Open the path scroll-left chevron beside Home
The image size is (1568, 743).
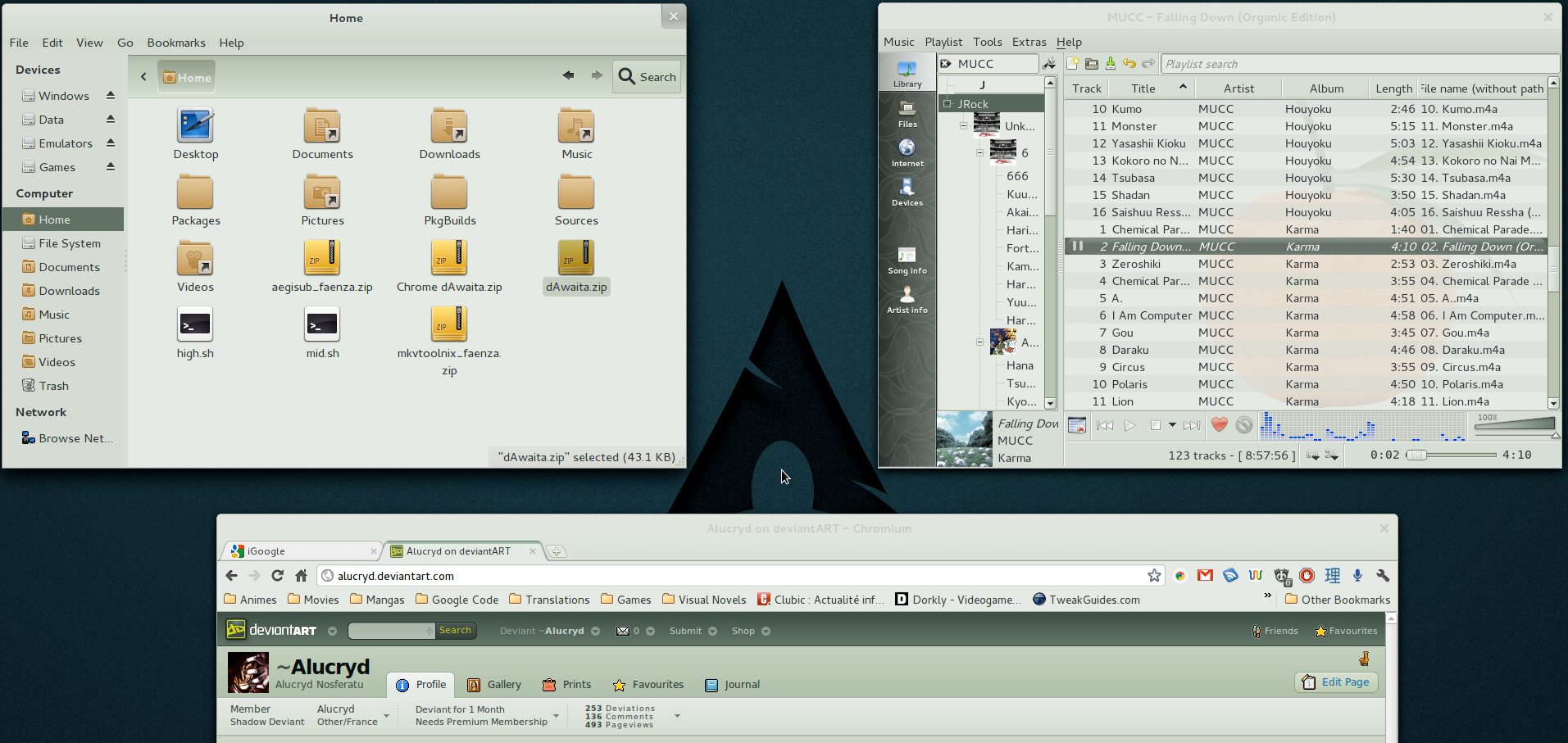[143, 77]
